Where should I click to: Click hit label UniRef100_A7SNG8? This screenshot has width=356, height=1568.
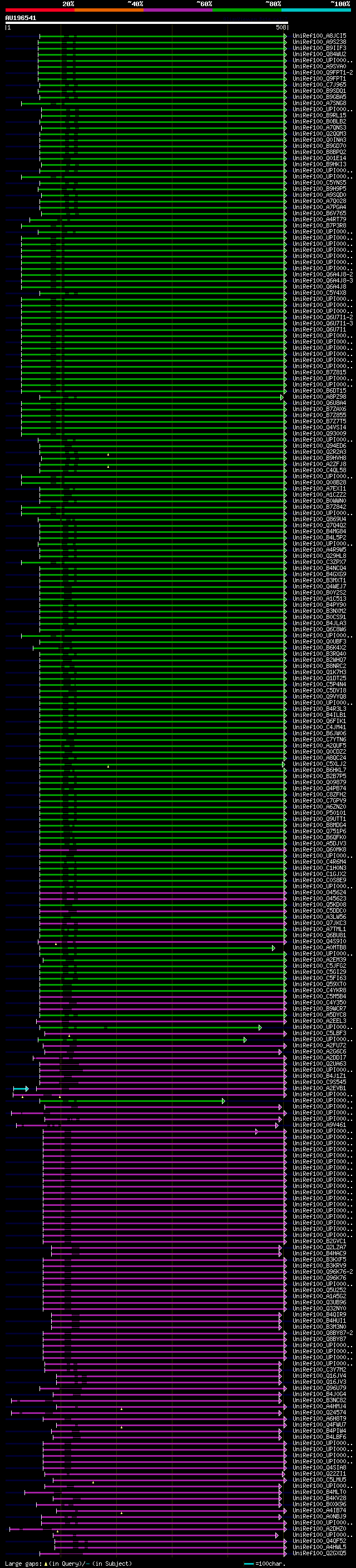point(319,103)
